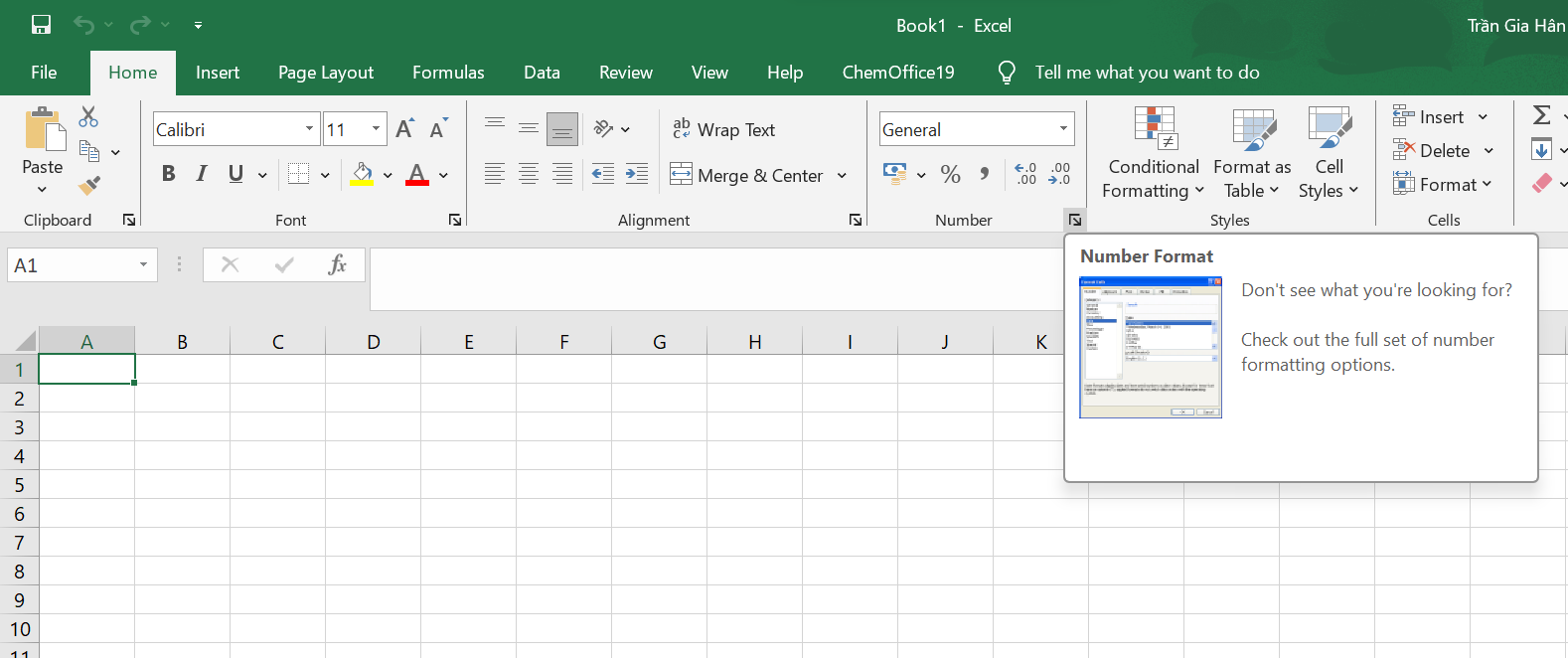Redo the last undone action

[141, 25]
